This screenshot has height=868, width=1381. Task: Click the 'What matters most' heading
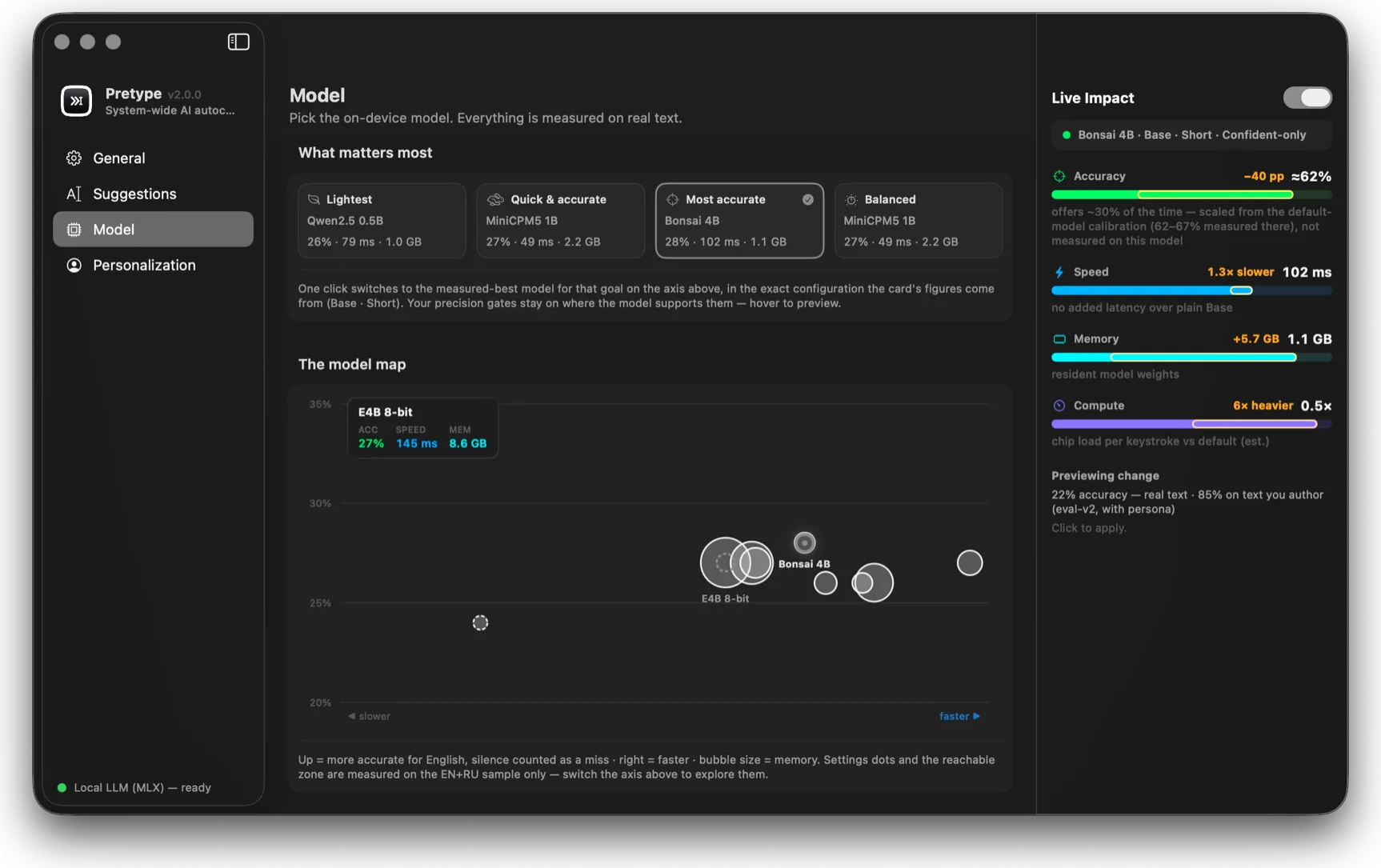pyautogui.click(x=365, y=153)
